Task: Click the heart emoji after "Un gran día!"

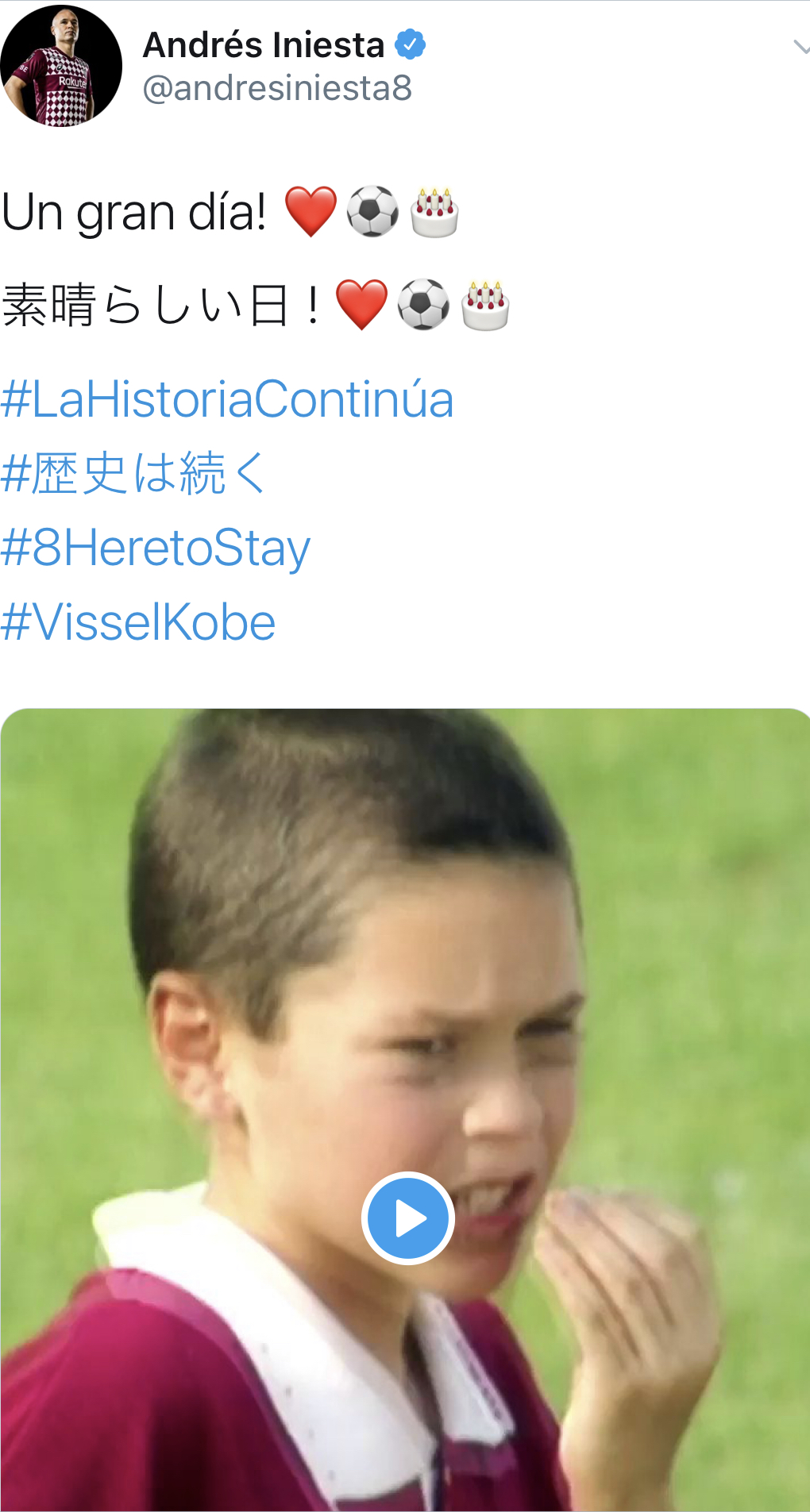Action: click(310, 212)
